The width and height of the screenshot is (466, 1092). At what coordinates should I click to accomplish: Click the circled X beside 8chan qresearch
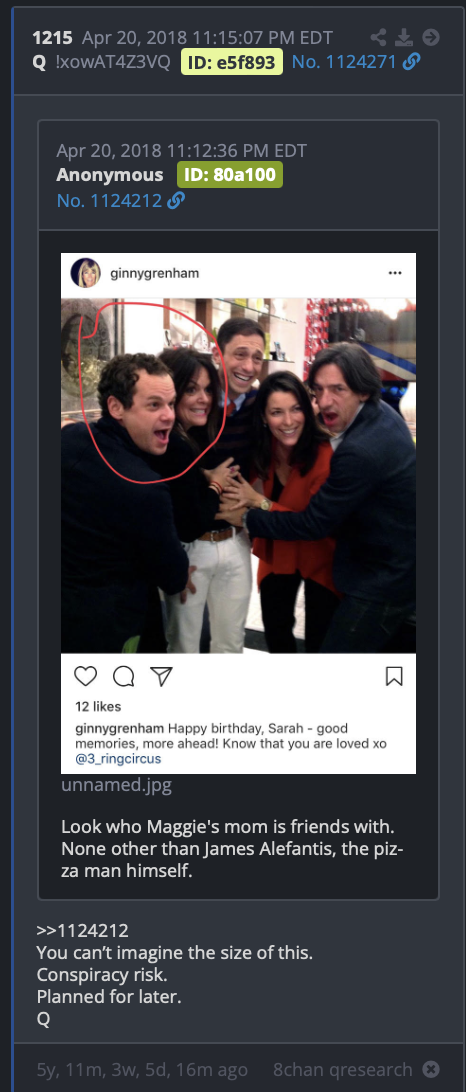click(432, 1069)
